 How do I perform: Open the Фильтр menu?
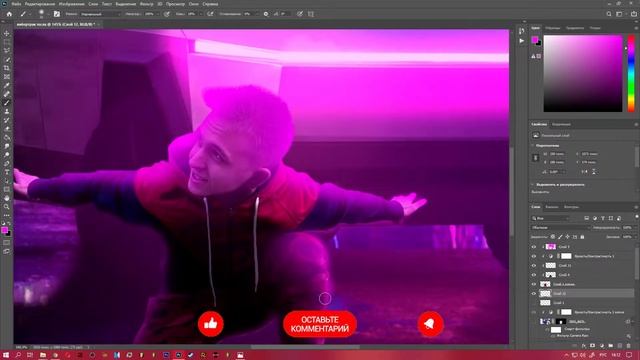coord(147,4)
